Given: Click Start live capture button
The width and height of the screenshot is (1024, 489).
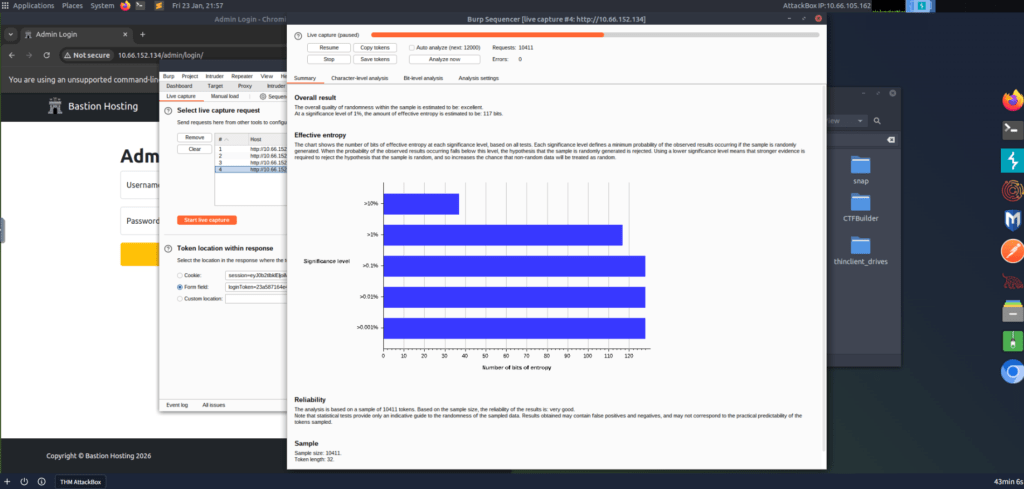Looking at the screenshot, I should coord(207,220).
